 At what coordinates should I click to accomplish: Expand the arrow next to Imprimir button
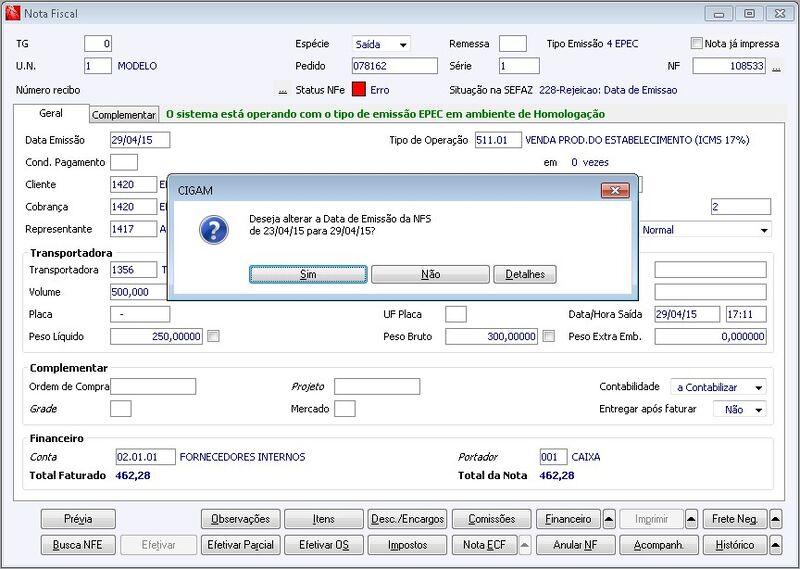coord(691,519)
